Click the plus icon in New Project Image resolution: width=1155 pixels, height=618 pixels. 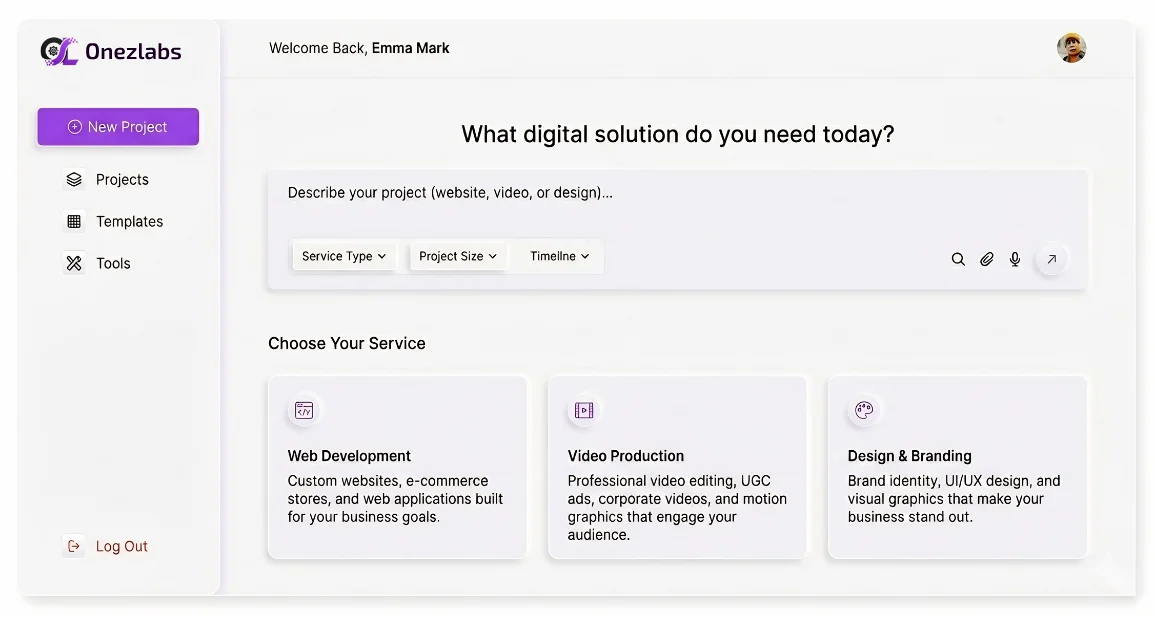click(74, 127)
